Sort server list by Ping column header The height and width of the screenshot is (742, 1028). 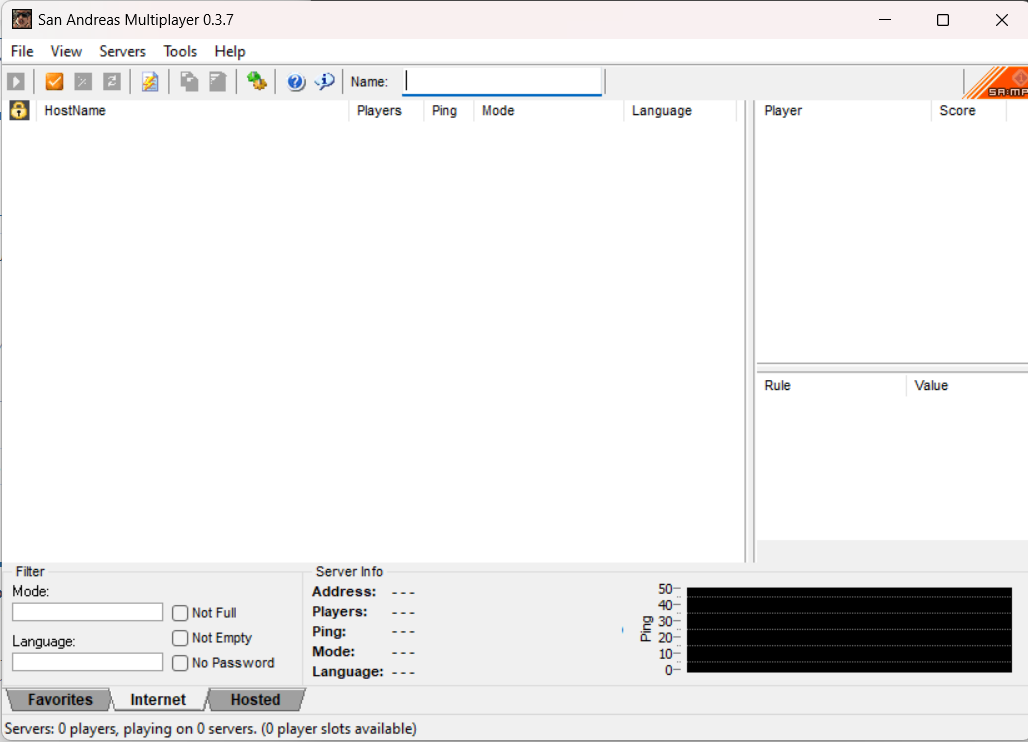pyautogui.click(x=444, y=111)
